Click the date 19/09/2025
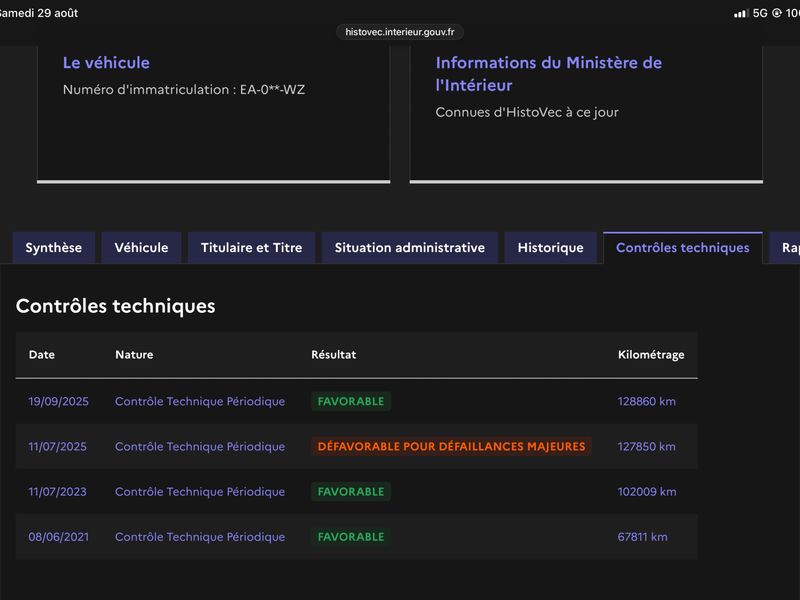The height and width of the screenshot is (600, 800). (59, 402)
